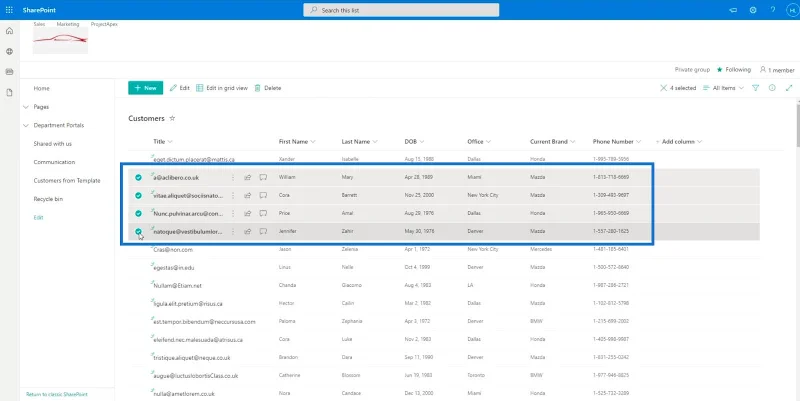The width and height of the screenshot is (800, 401).
Task: Go to Home in the left navigation
Action: pyautogui.click(x=41, y=88)
